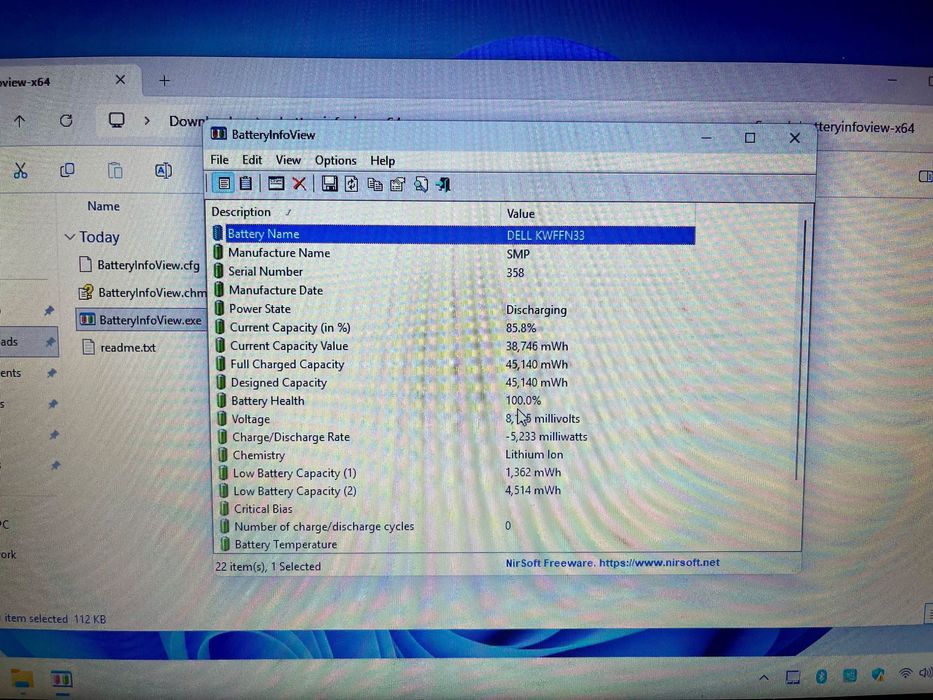Switch to battery log view in toolbar

click(x=246, y=183)
